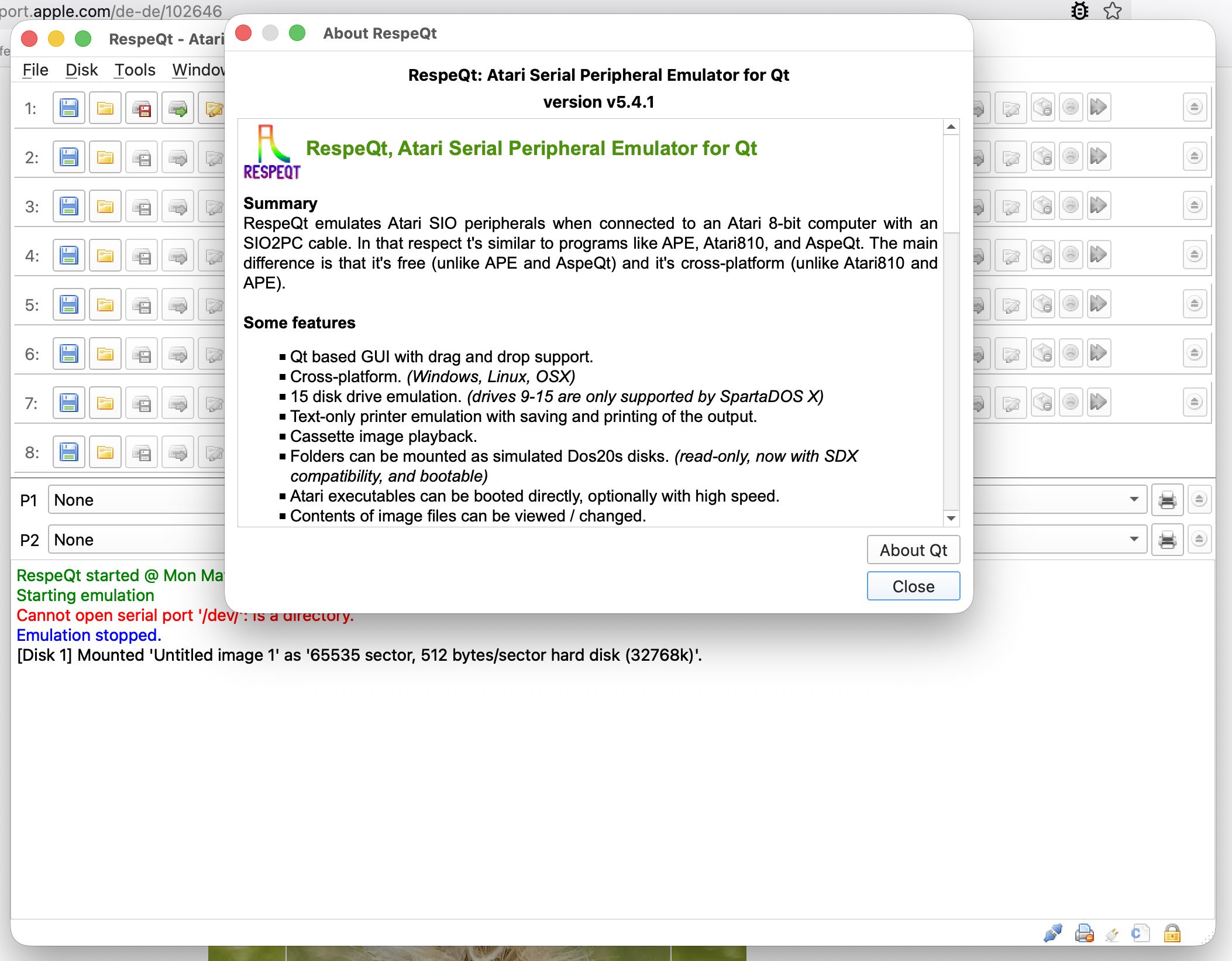Toggle the sad-face button in drive 3 row
1232x961 pixels.
(1071, 206)
